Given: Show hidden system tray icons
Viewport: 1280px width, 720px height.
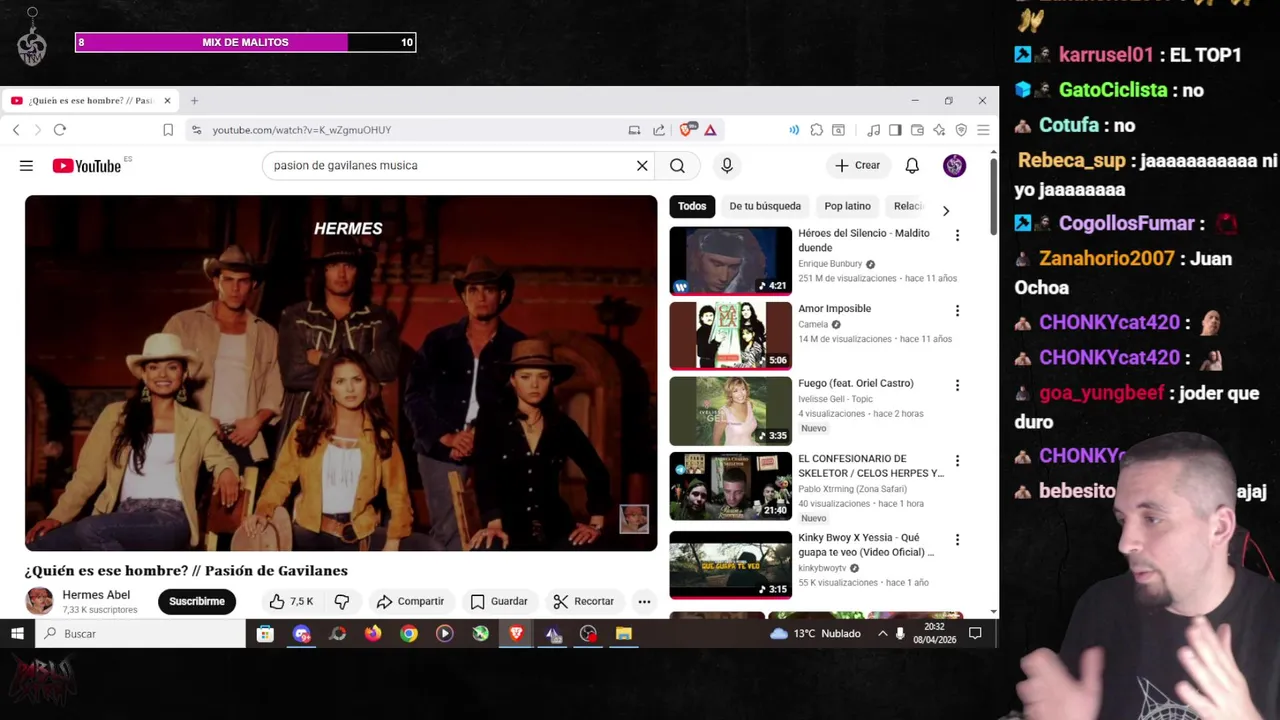Looking at the screenshot, I should [882, 633].
